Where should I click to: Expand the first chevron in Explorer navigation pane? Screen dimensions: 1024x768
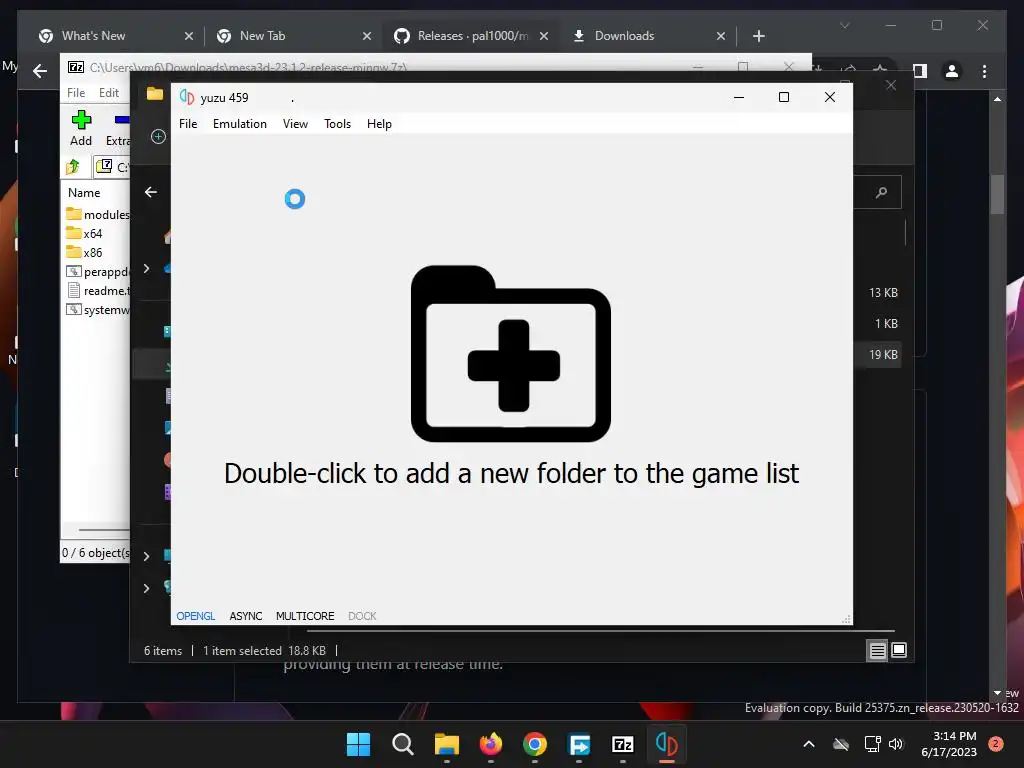click(146, 269)
